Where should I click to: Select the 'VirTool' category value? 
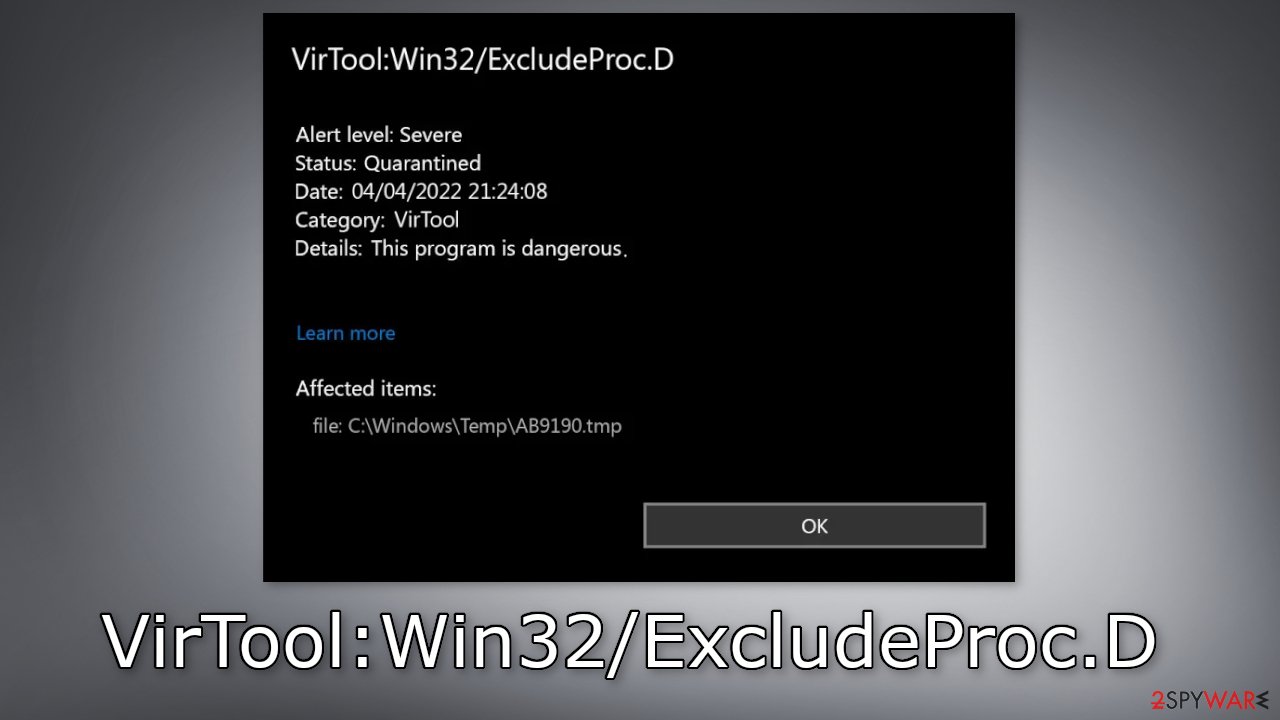pyautogui.click(x=426, y=220)
